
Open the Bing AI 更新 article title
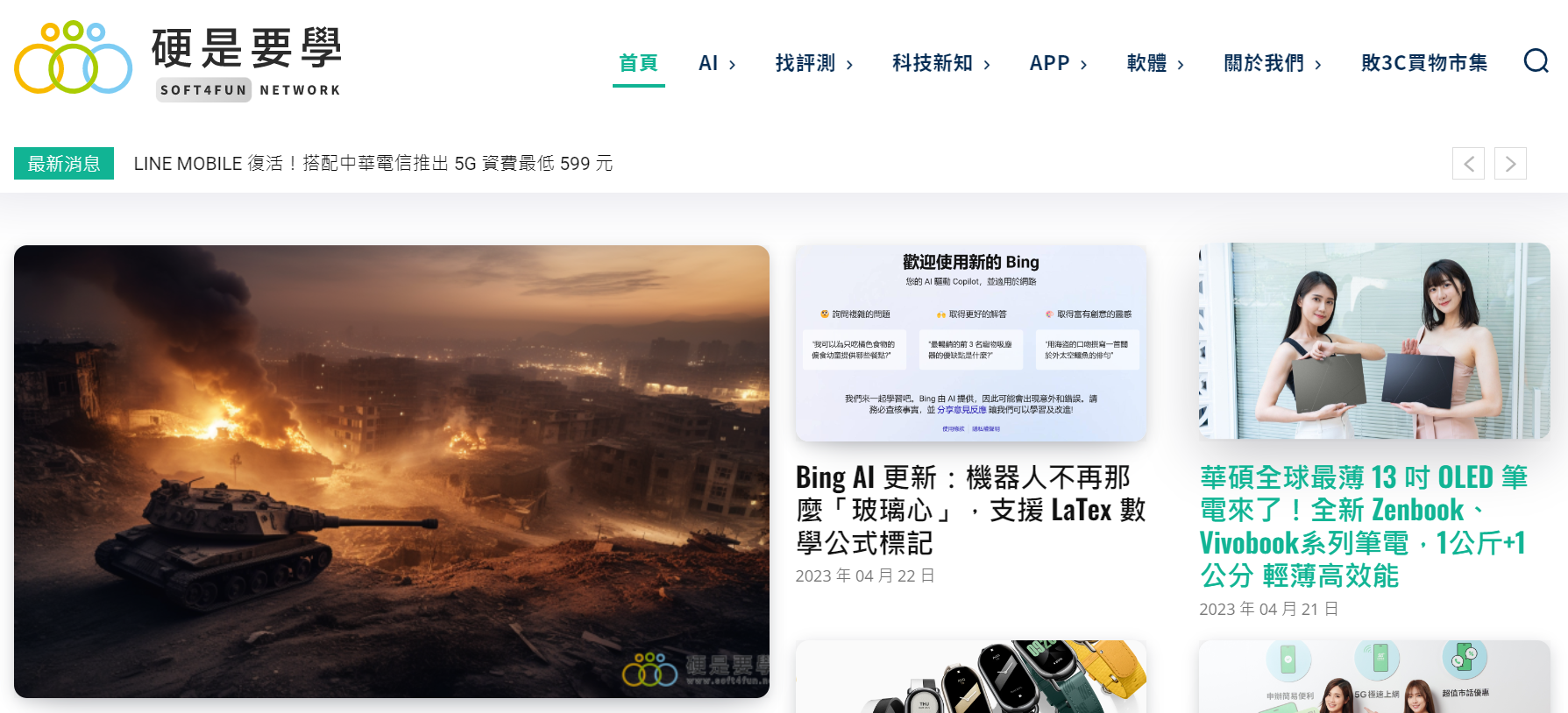click(970, 510)
